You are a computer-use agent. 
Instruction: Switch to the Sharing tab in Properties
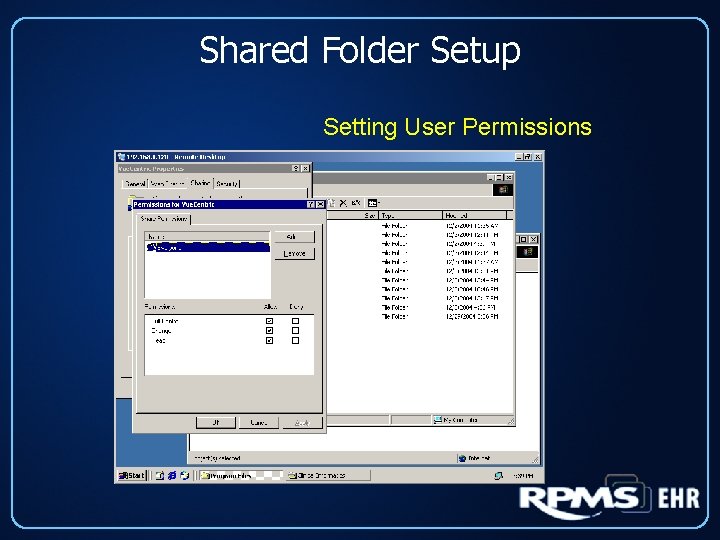click(200, 183)
